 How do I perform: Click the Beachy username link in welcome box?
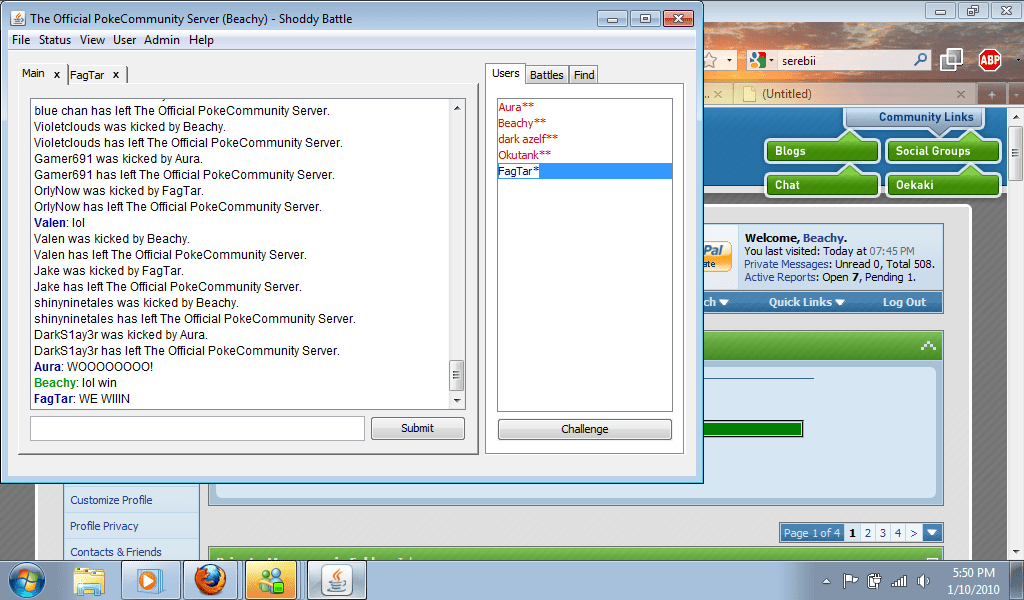coord(823,238)
